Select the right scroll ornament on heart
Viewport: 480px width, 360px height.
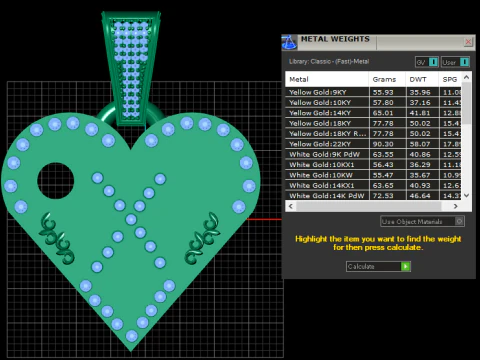point(203,238)
